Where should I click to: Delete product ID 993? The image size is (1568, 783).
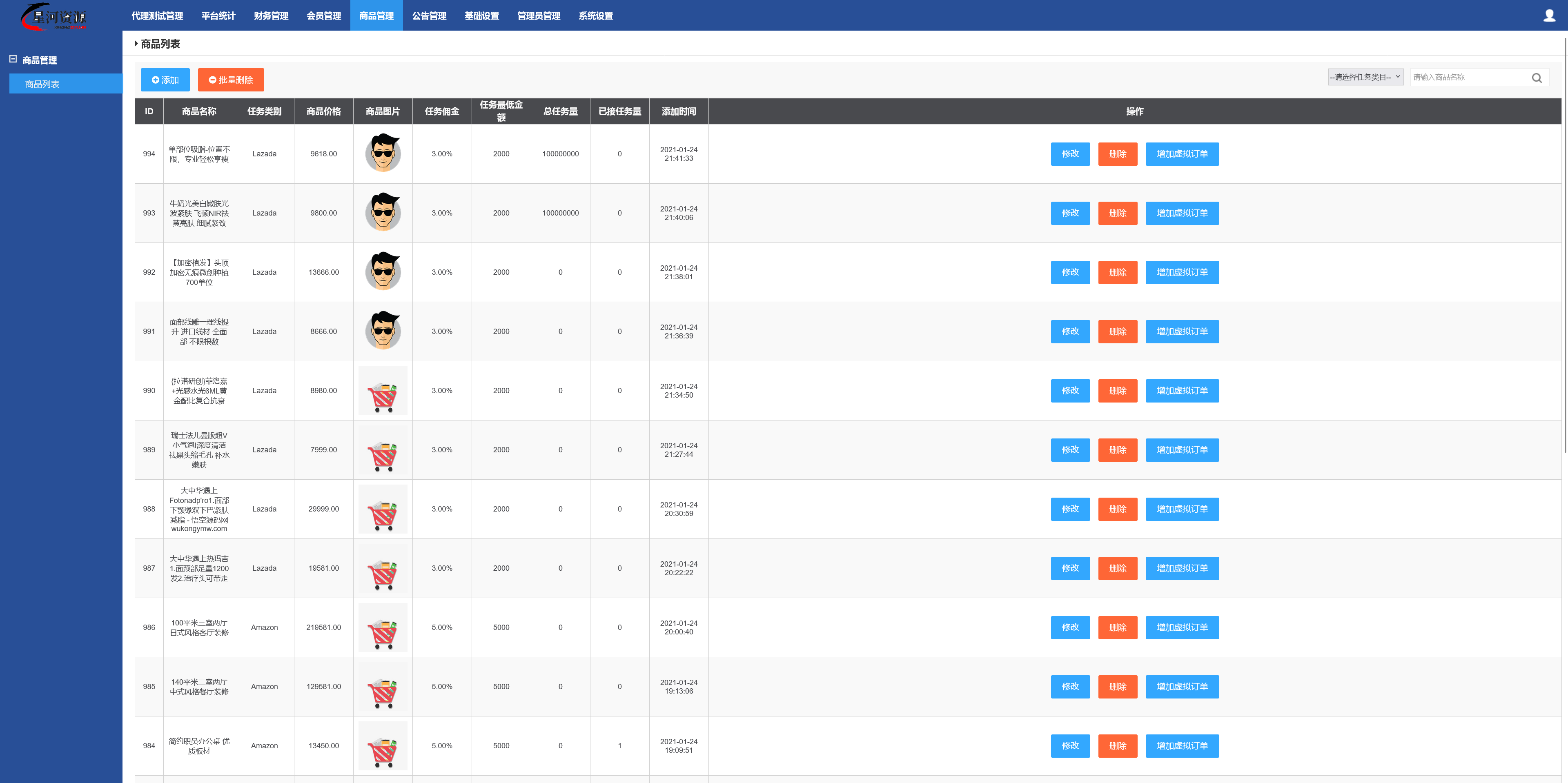pyautogui.click(x=1118, y=213)
